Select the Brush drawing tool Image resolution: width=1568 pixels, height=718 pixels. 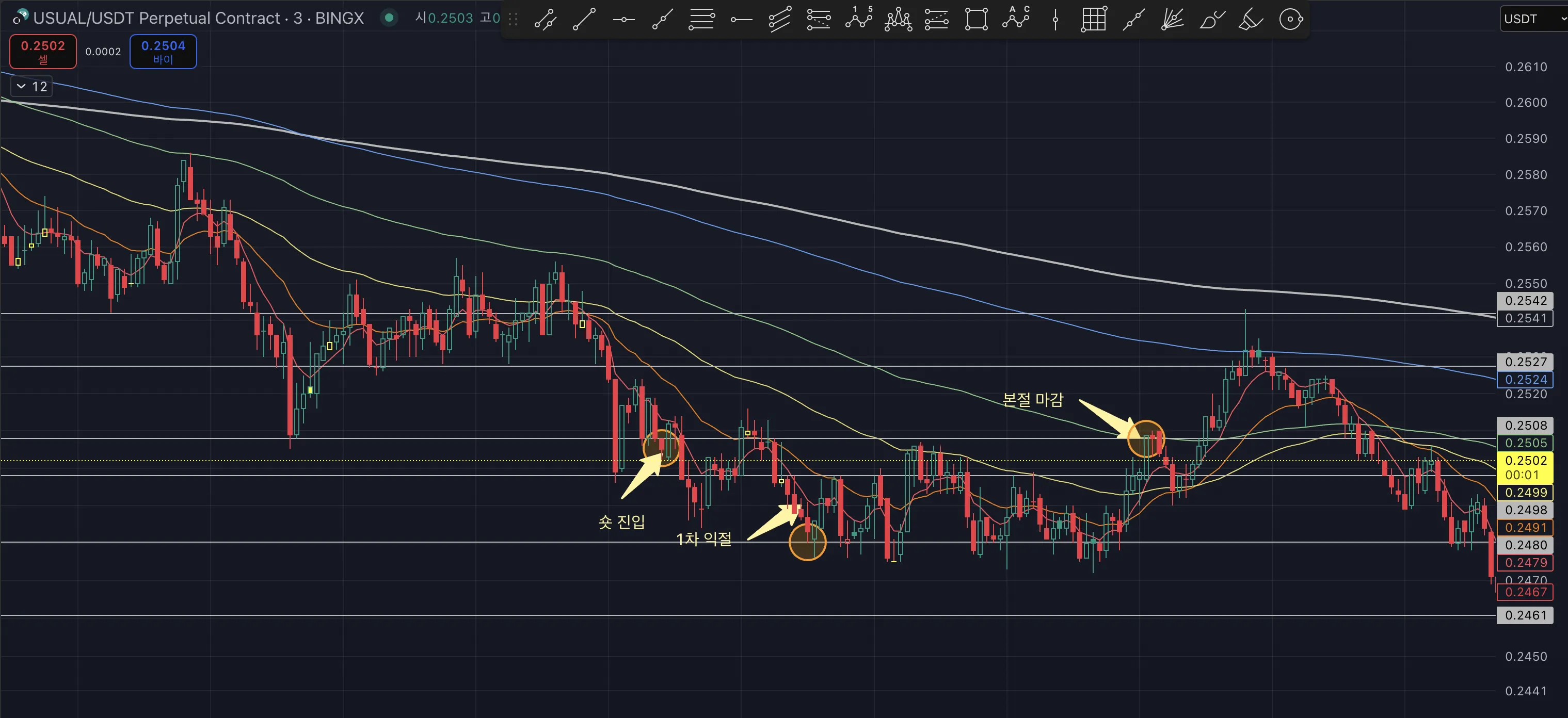pyautogui.click(x=1211, y=20)
